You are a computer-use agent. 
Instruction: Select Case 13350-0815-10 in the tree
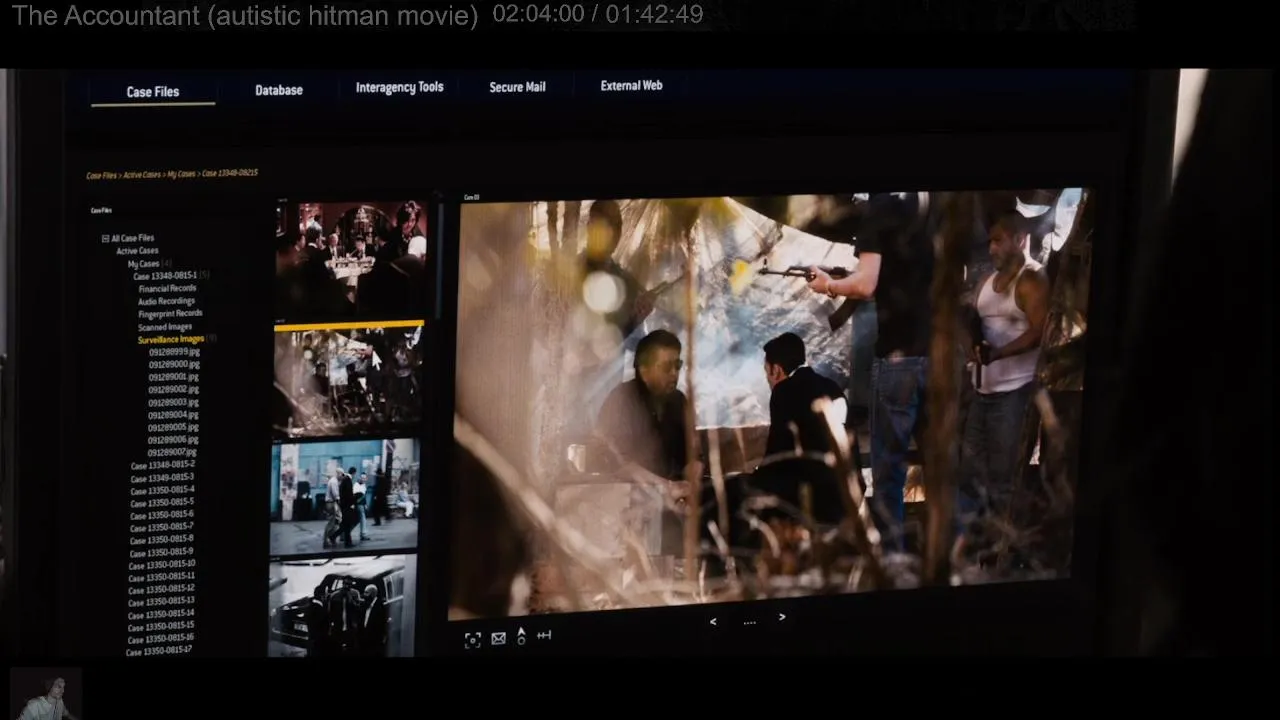pos(162,564)
